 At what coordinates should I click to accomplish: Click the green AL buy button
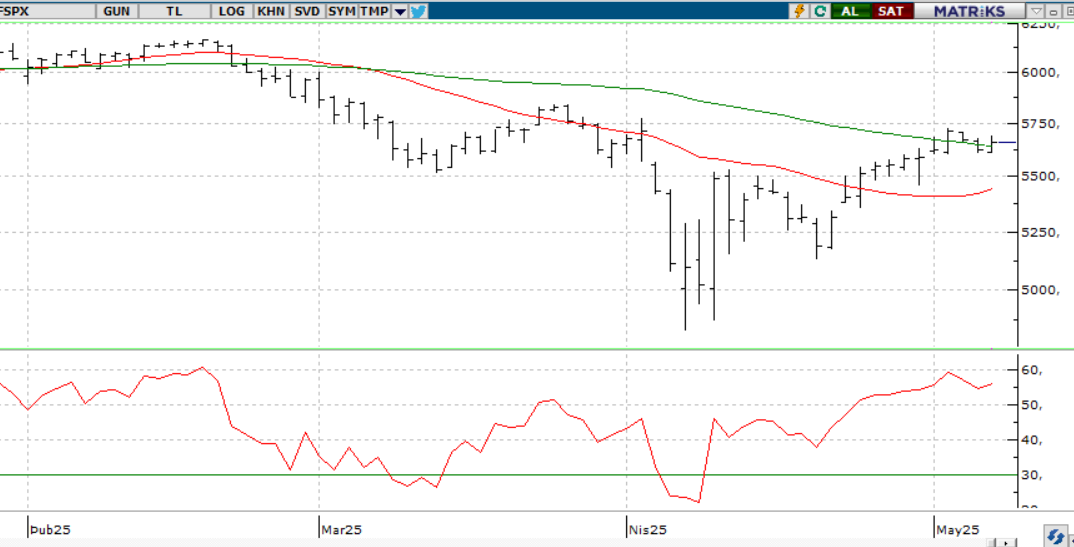[x=850, y=11]
